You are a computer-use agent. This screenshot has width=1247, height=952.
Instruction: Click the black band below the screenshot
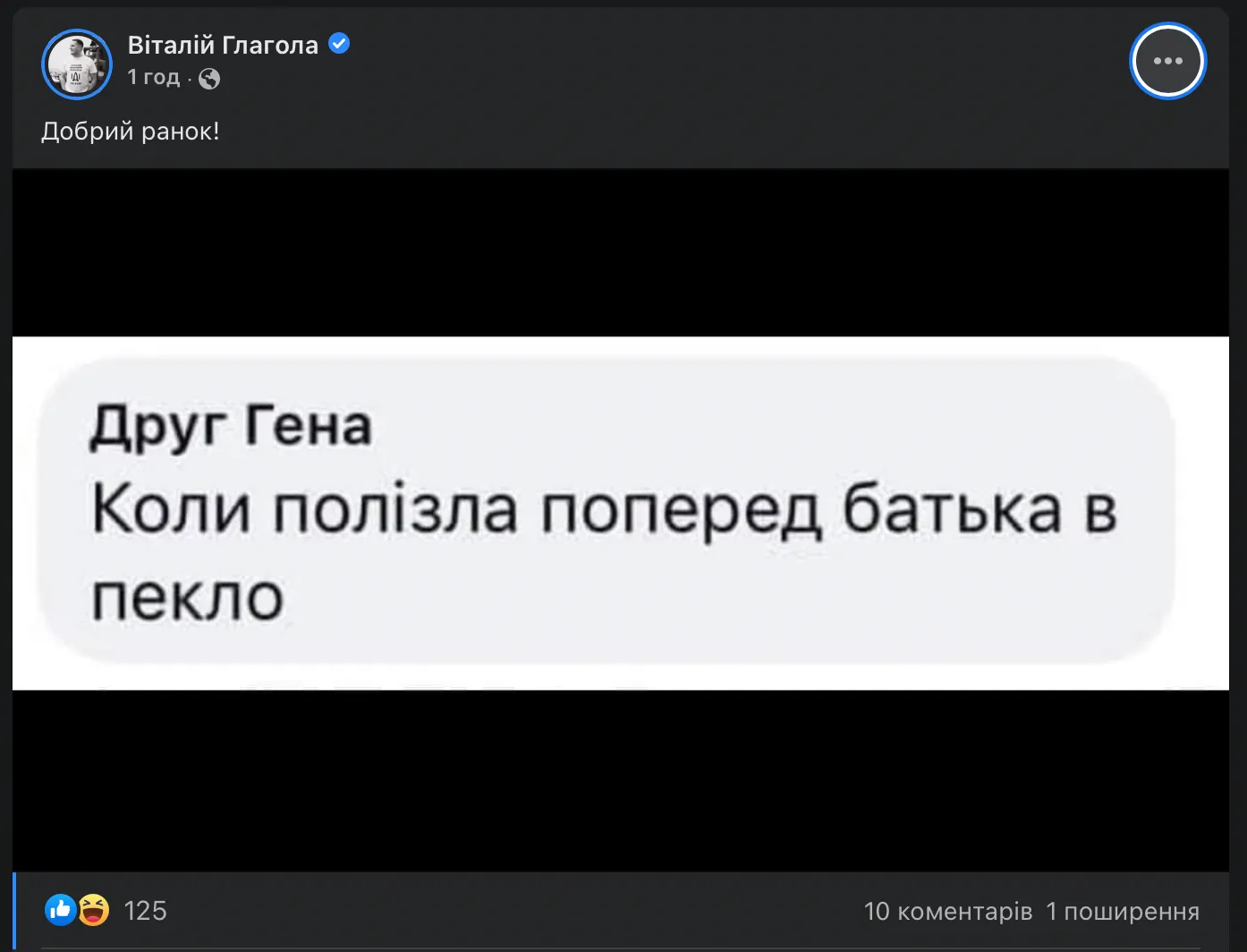click(x=621, y=780)
